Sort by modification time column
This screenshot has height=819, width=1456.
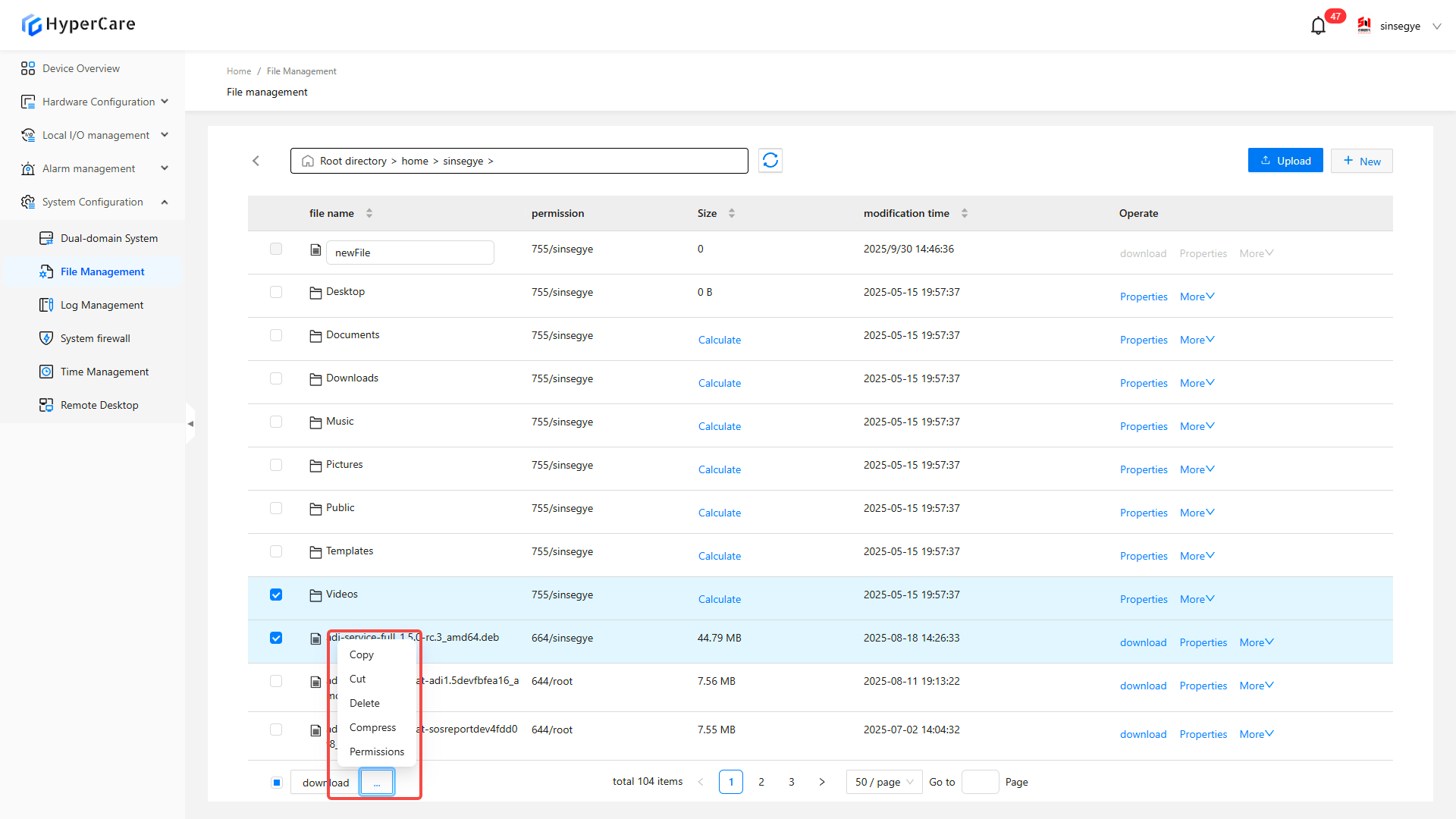pyautogui.click(x=964, y=213)
